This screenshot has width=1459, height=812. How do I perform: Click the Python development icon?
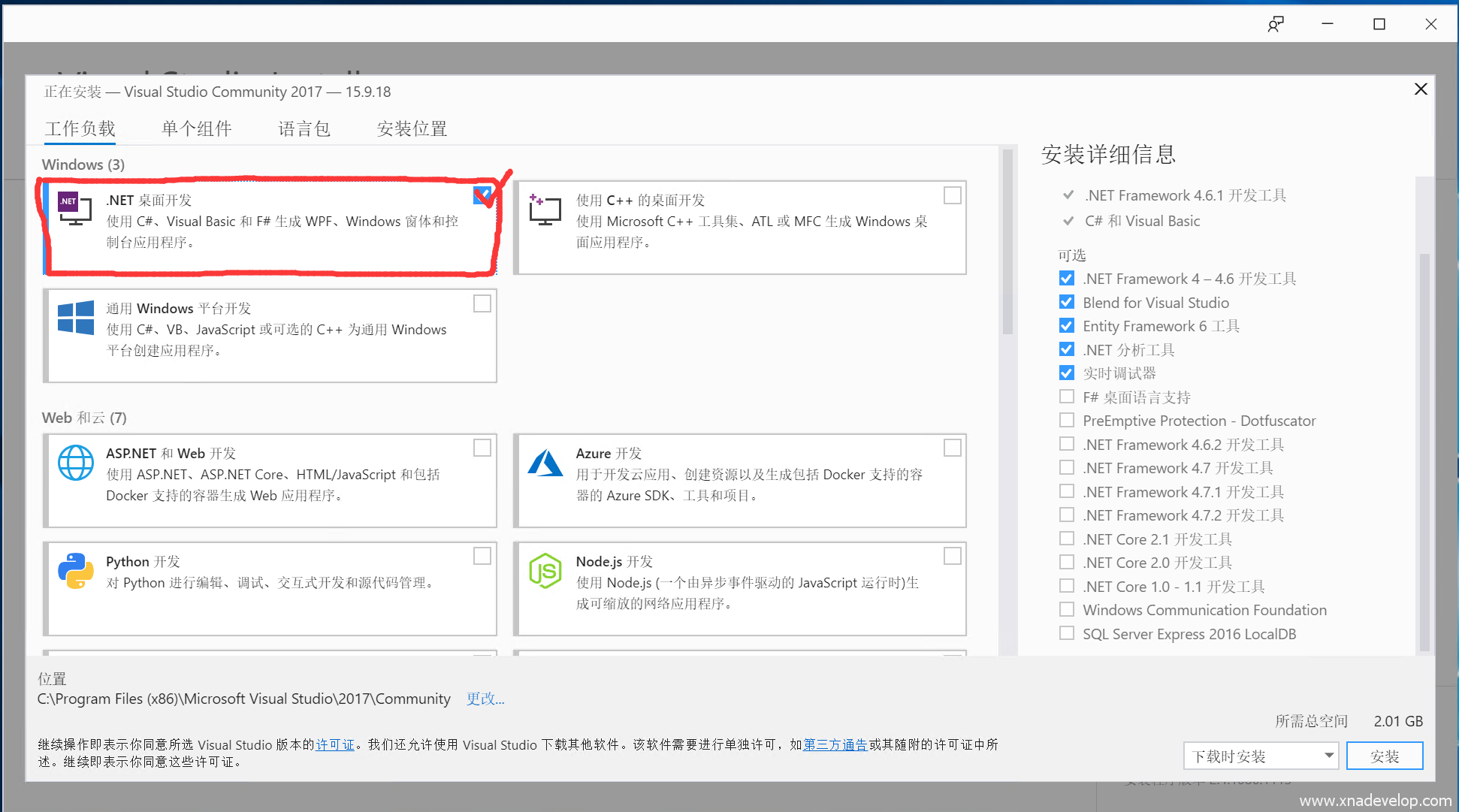click(x=76, y=571)
